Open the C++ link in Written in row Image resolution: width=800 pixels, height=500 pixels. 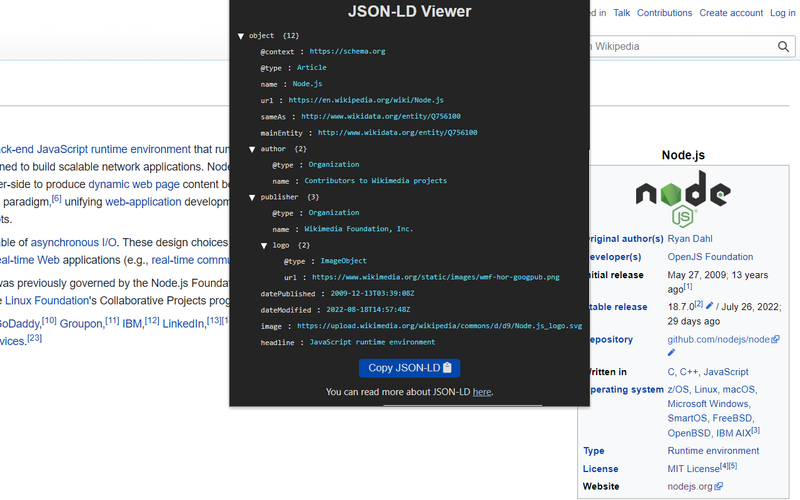point(689,372)
